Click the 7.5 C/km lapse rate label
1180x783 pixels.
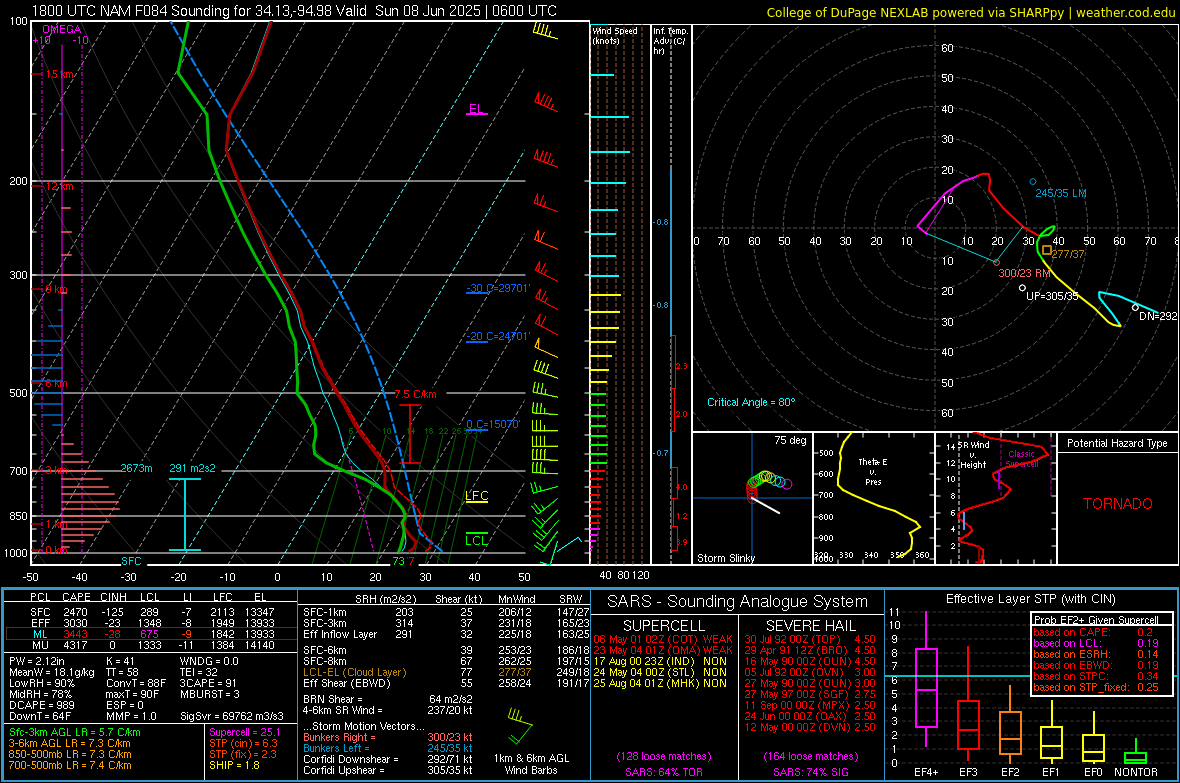tap(415, 395)
